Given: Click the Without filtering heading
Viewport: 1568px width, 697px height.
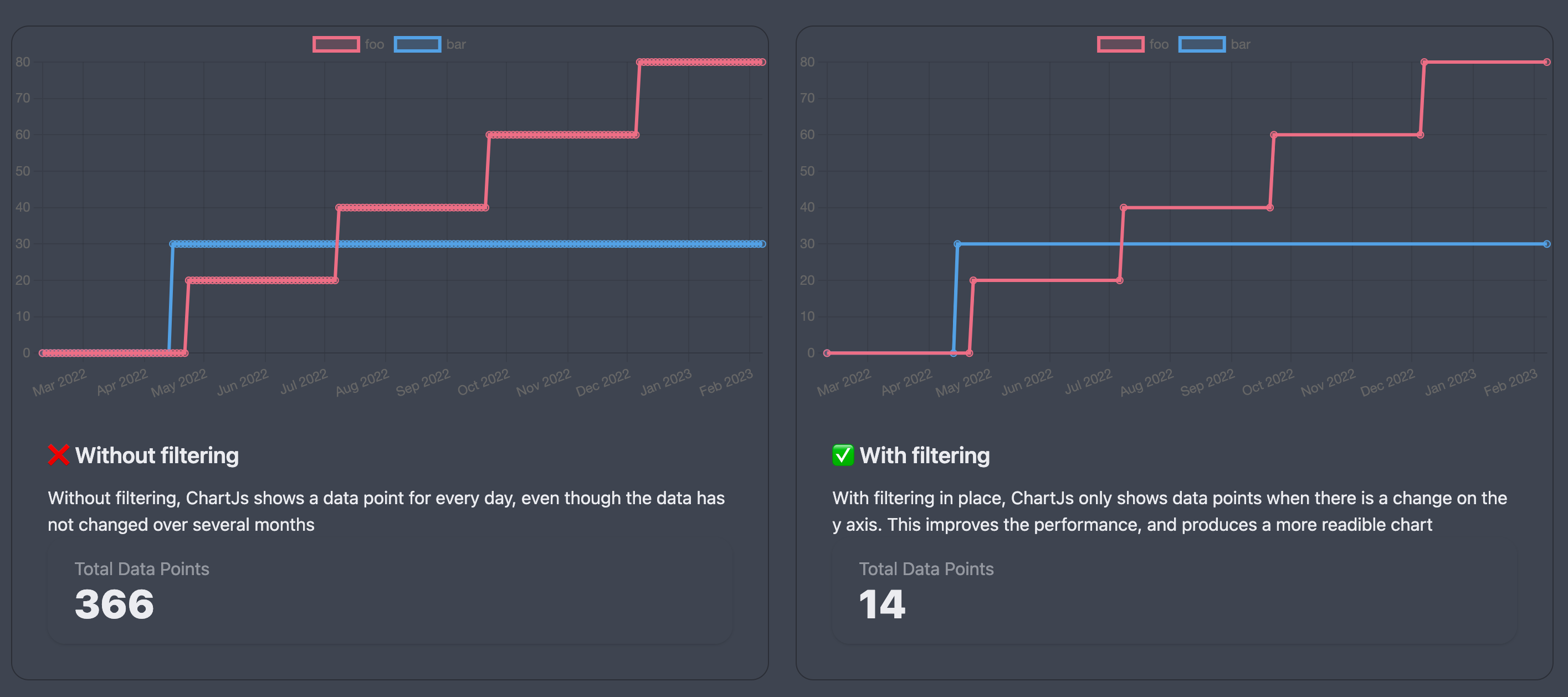Looking at the screenshot, I should coord(156,455).
